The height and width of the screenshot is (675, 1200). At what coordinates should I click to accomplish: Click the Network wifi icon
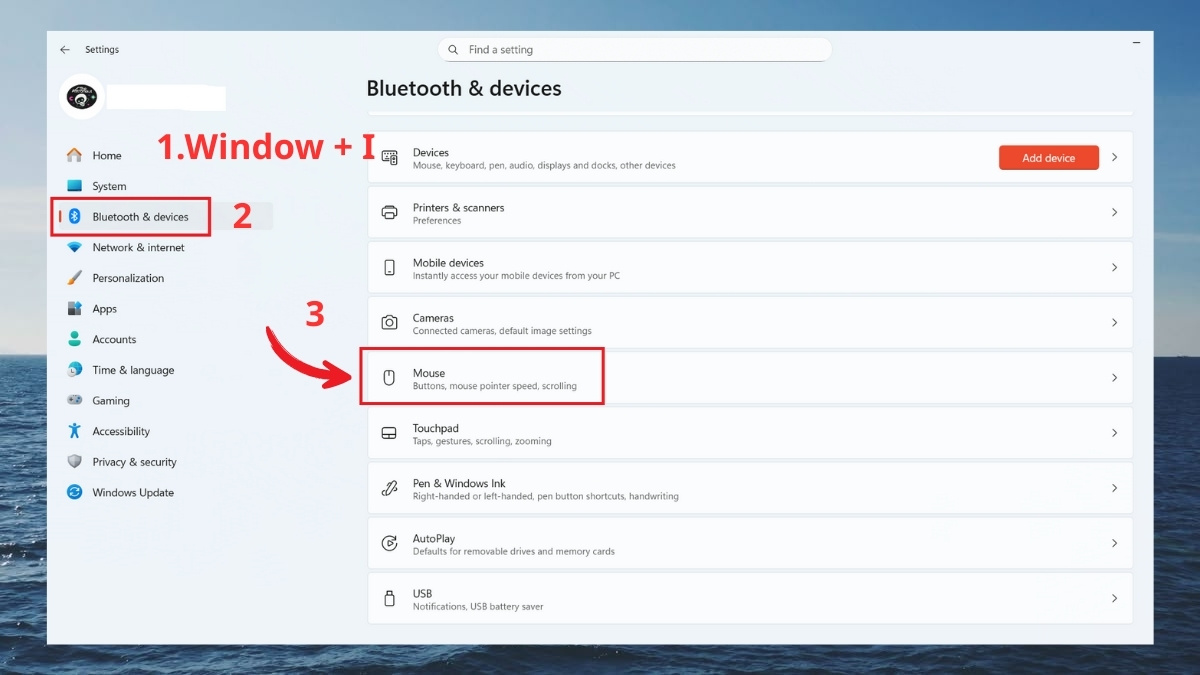(x=74, y=247)
